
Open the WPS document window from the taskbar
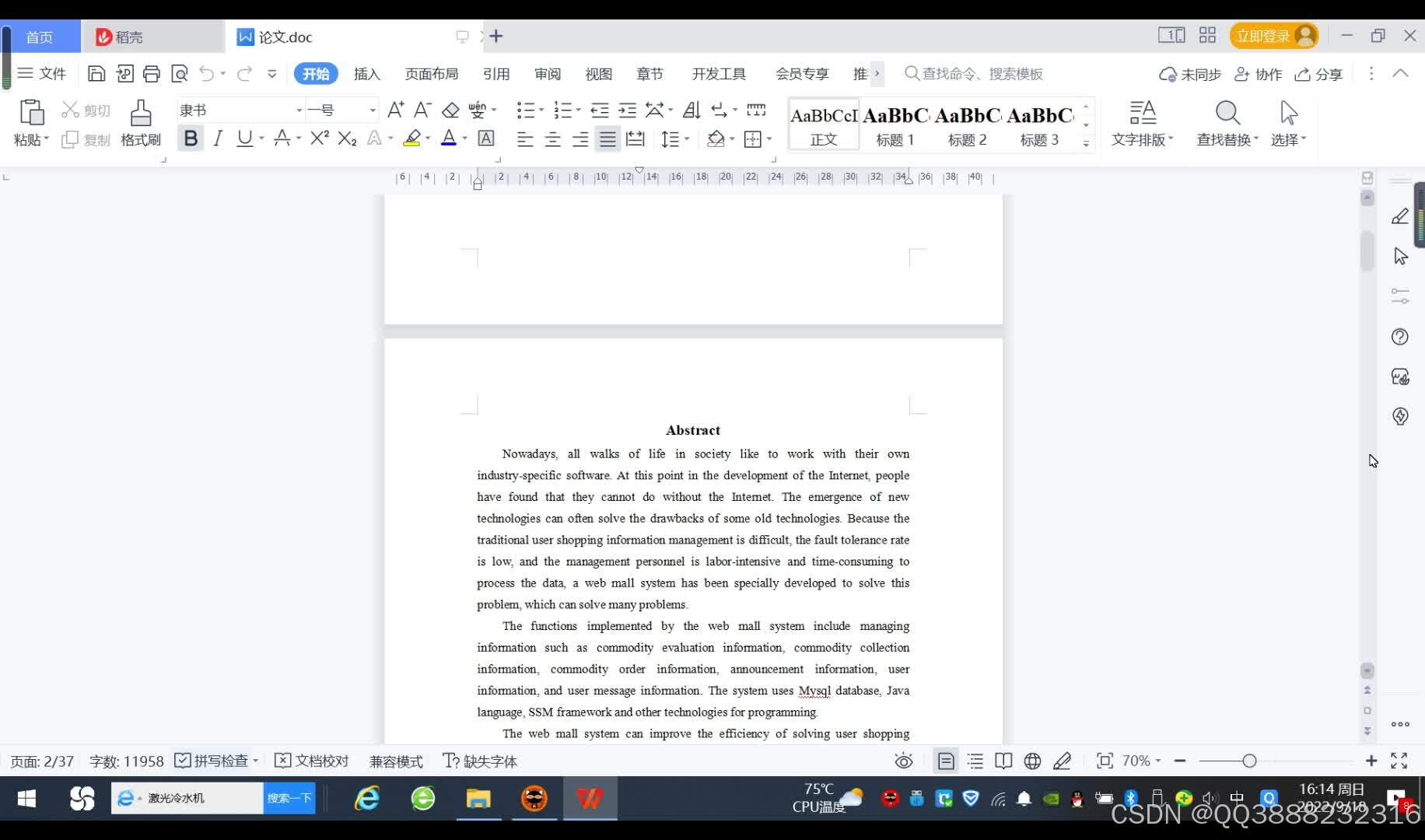[590, 798]
